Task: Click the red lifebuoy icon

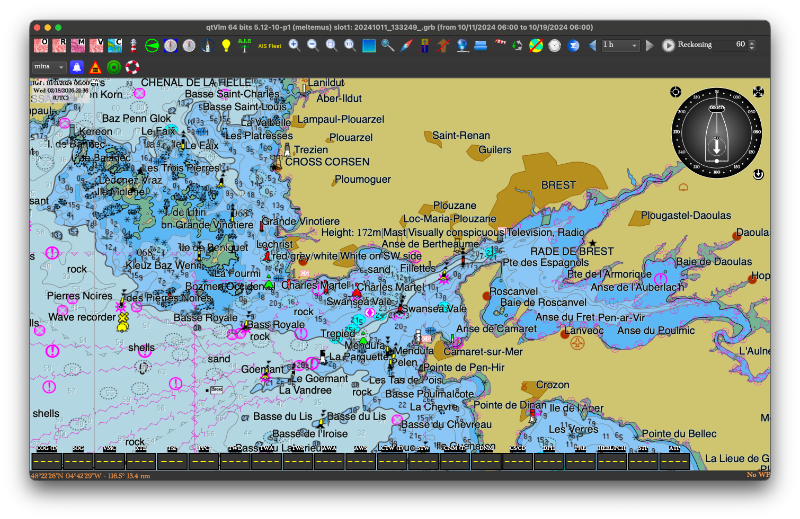Action: pyautogui.click(x=131, y=67)
